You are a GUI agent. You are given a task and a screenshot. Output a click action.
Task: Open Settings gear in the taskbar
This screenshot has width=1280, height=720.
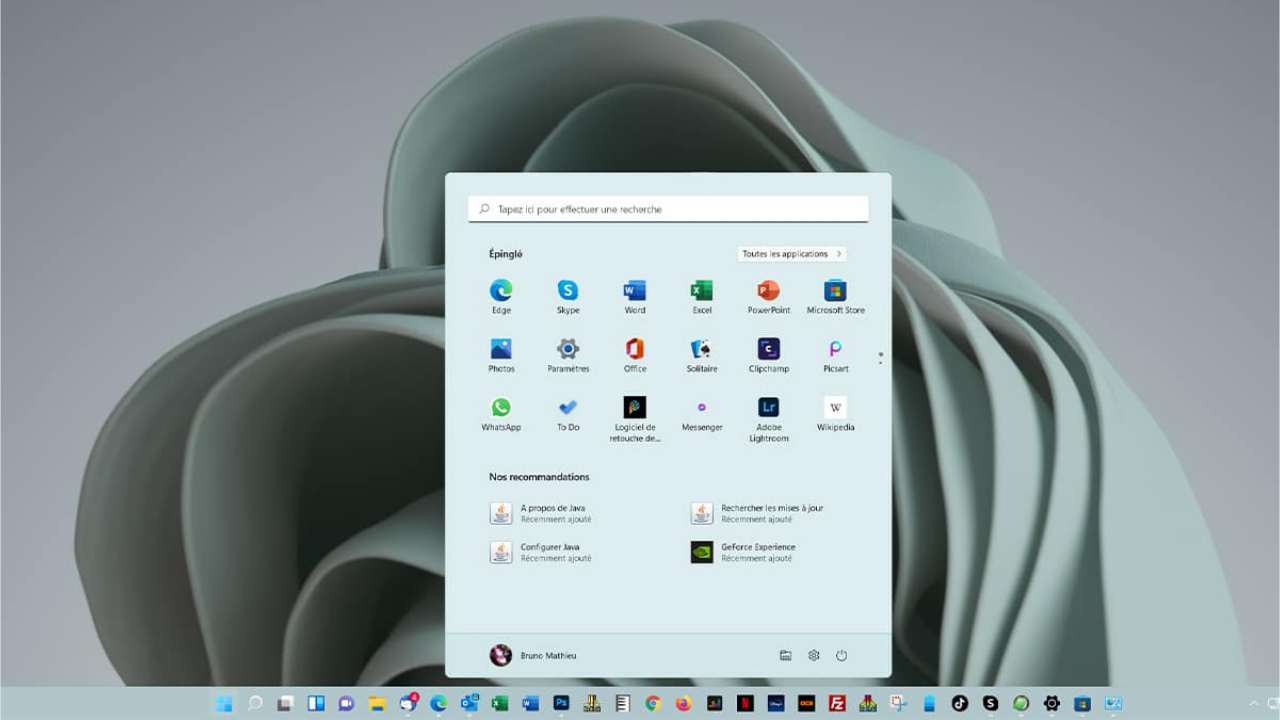click(x=1051, y=703)
